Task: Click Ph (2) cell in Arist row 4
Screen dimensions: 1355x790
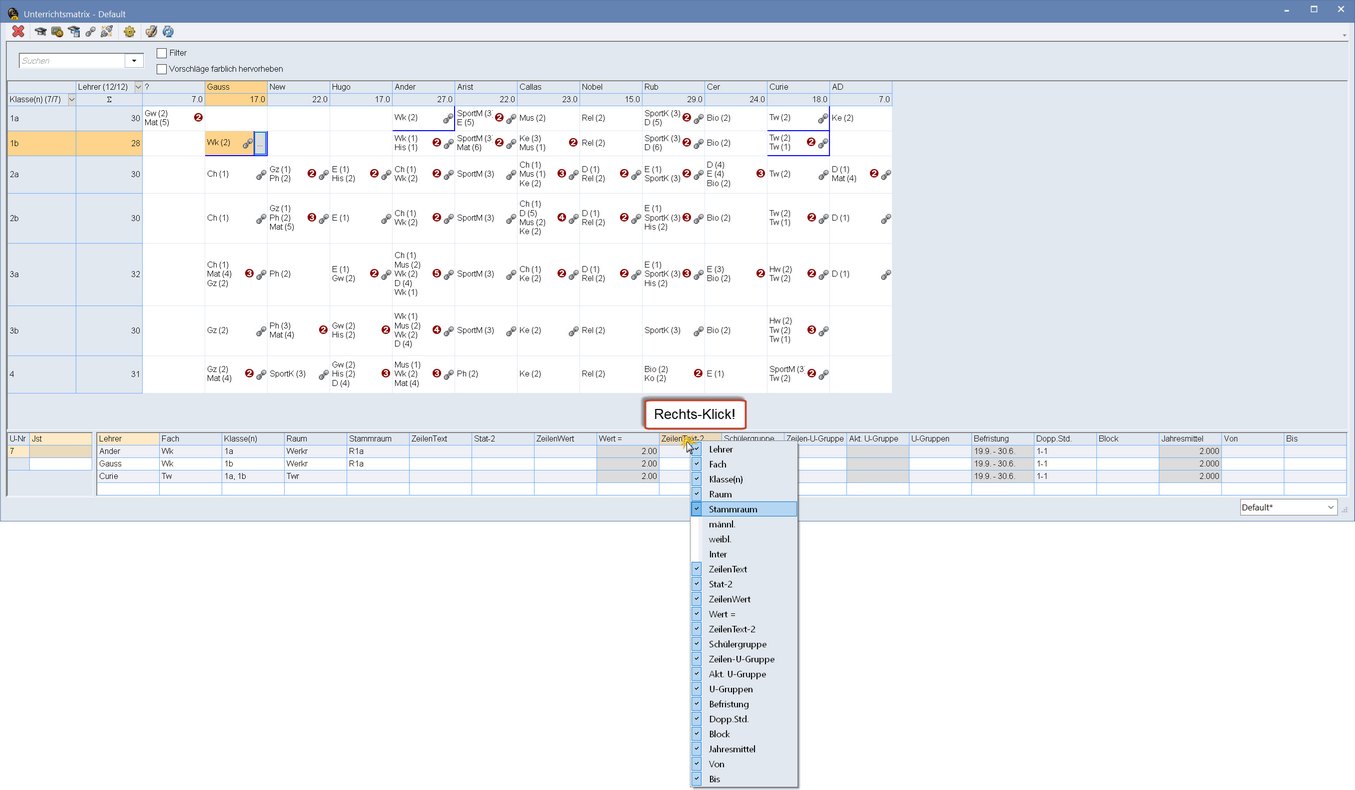Action: 485,374
